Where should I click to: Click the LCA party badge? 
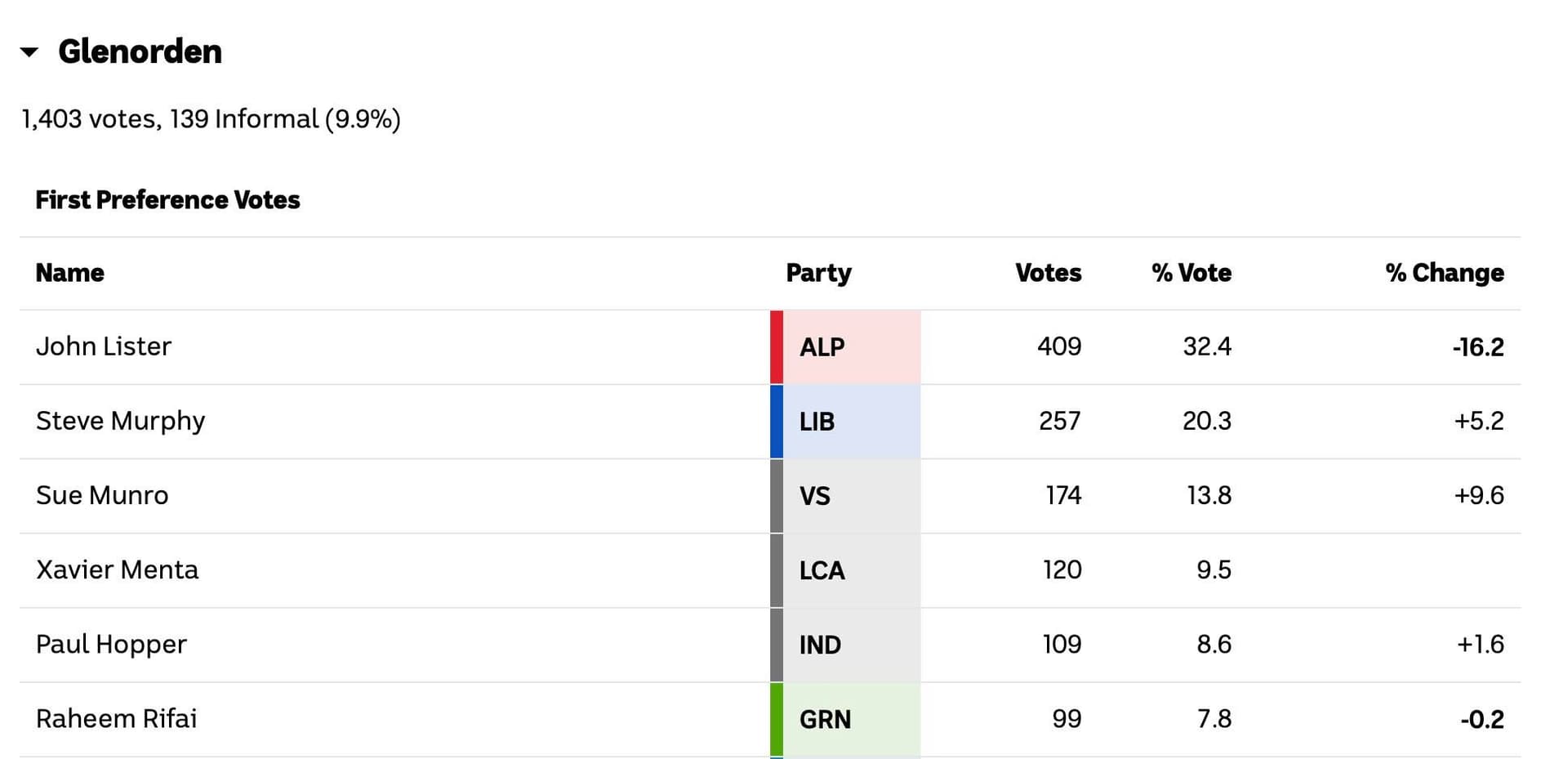click(x=844, y=570)
